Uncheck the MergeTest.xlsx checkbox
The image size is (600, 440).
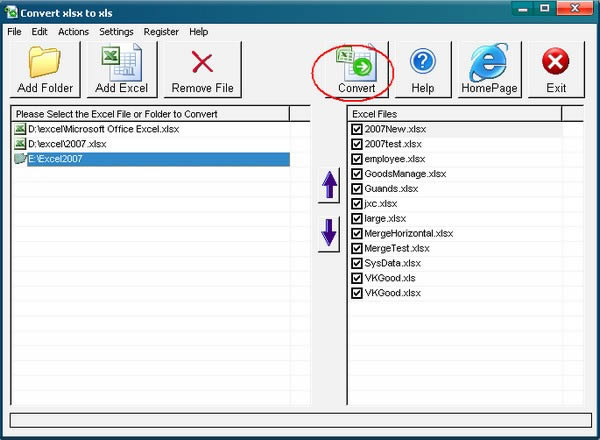click(x=357, y=249)
